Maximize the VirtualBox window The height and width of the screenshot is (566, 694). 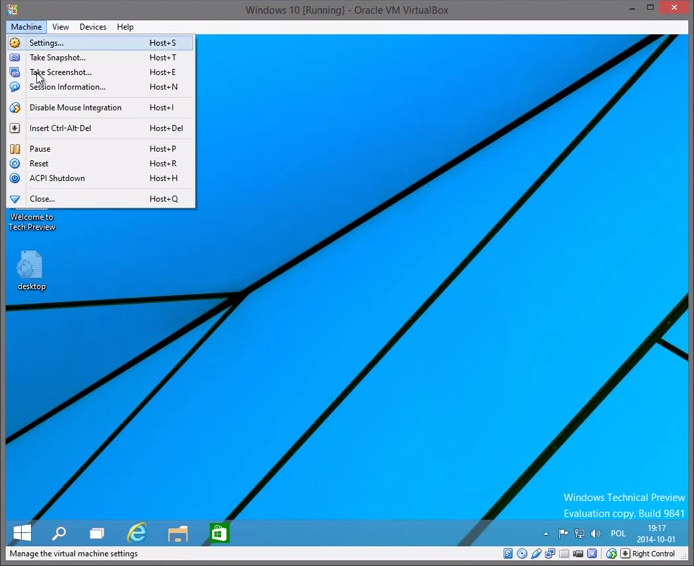click(650, 8)
